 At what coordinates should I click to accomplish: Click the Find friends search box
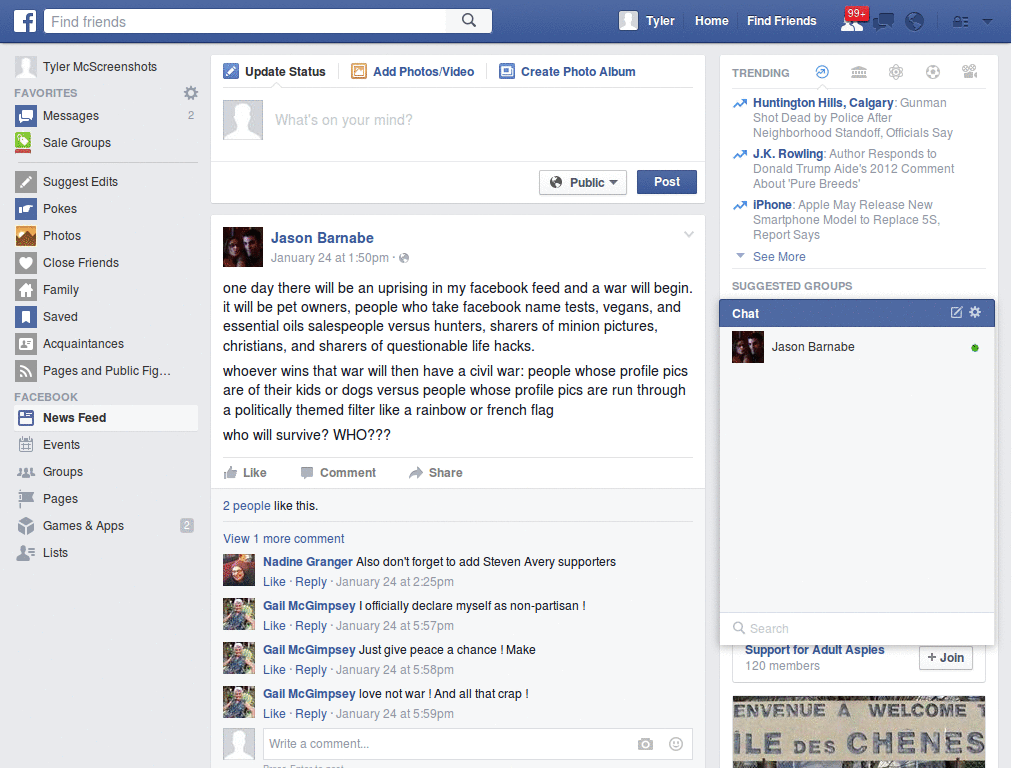click(x=246, y=22)
